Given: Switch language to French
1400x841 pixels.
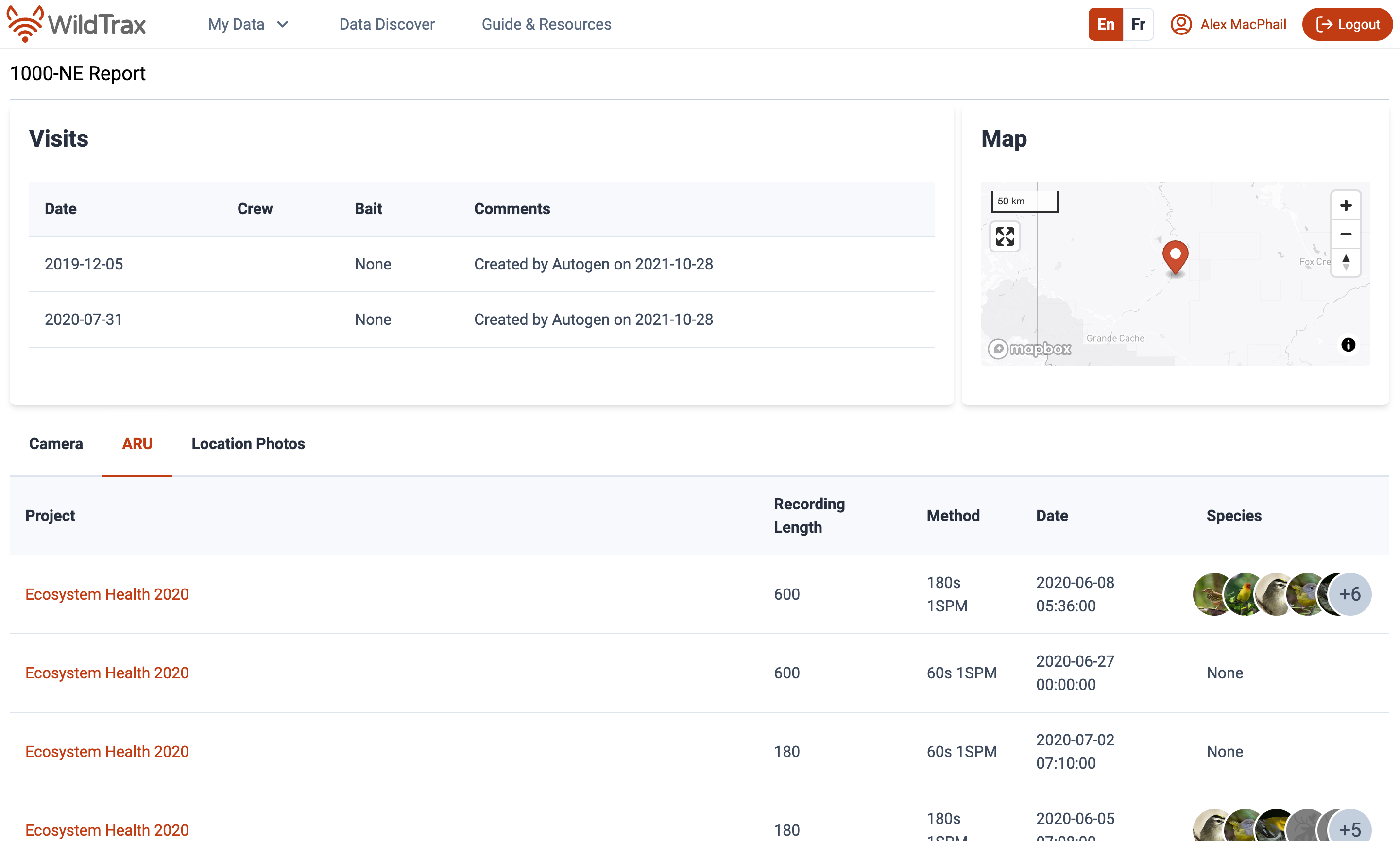Looking at the screenshot, I should coord(1138,24).
